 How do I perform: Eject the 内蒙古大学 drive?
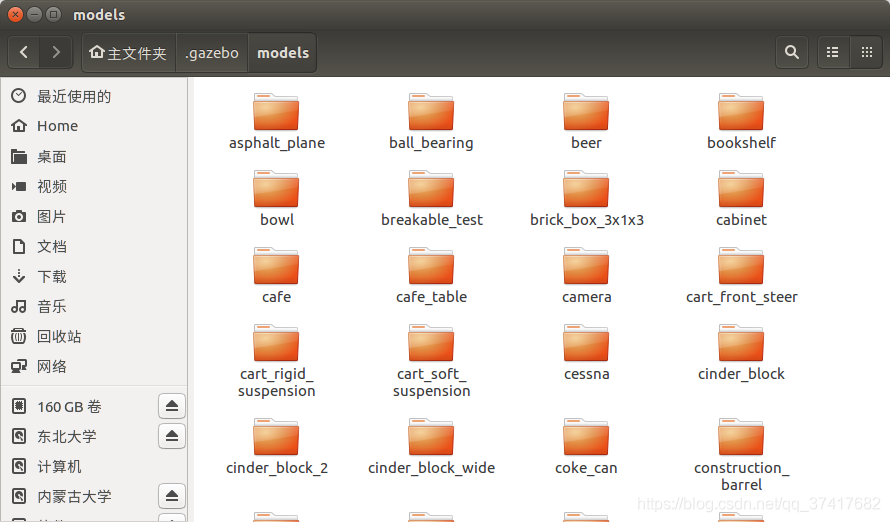172,496
